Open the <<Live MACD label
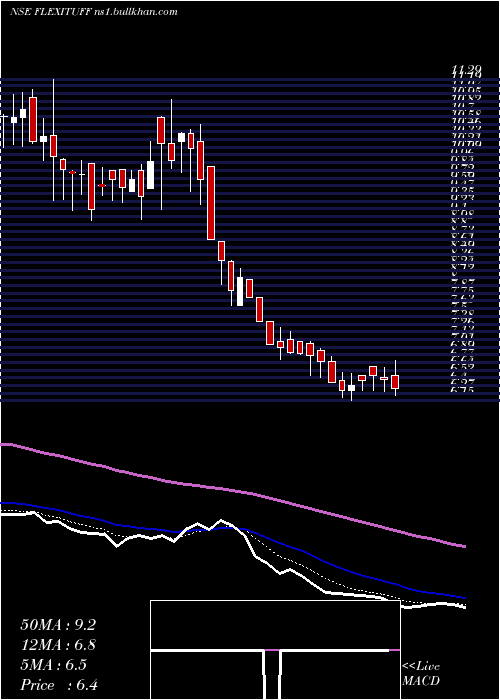The width and height of the screenshot is (500, 700). (421, 674)
